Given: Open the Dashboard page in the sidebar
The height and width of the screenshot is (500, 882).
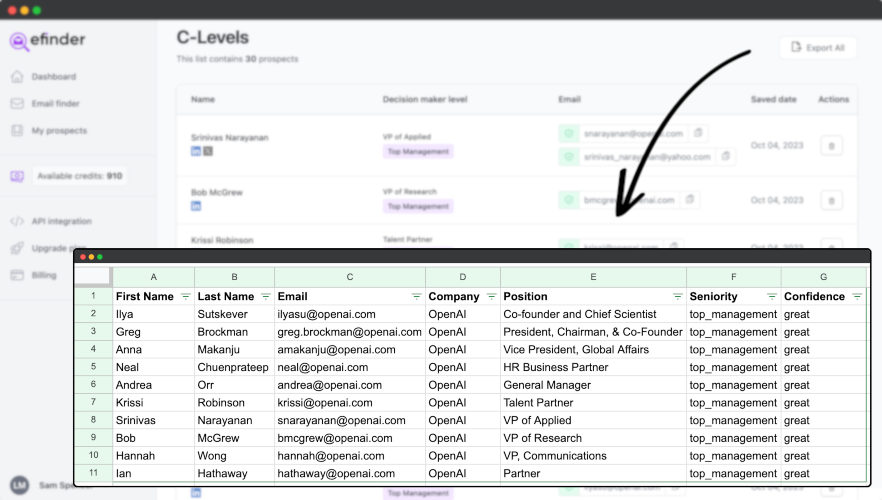Looking at the screenshot, I should point(53,76).
